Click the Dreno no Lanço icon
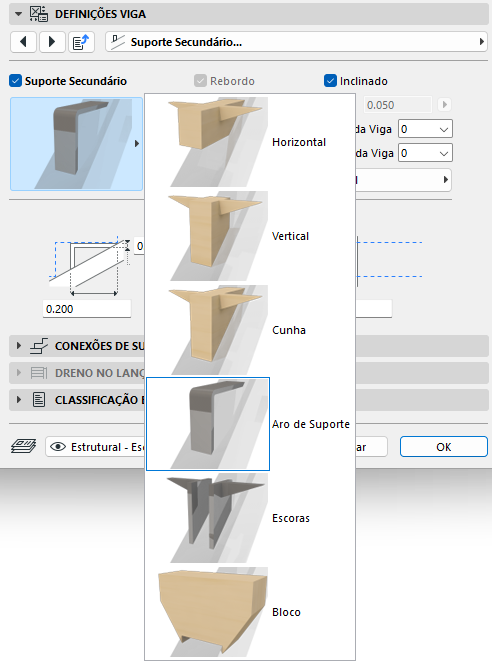This screenshot has height=667, width=492. (39, 373)
